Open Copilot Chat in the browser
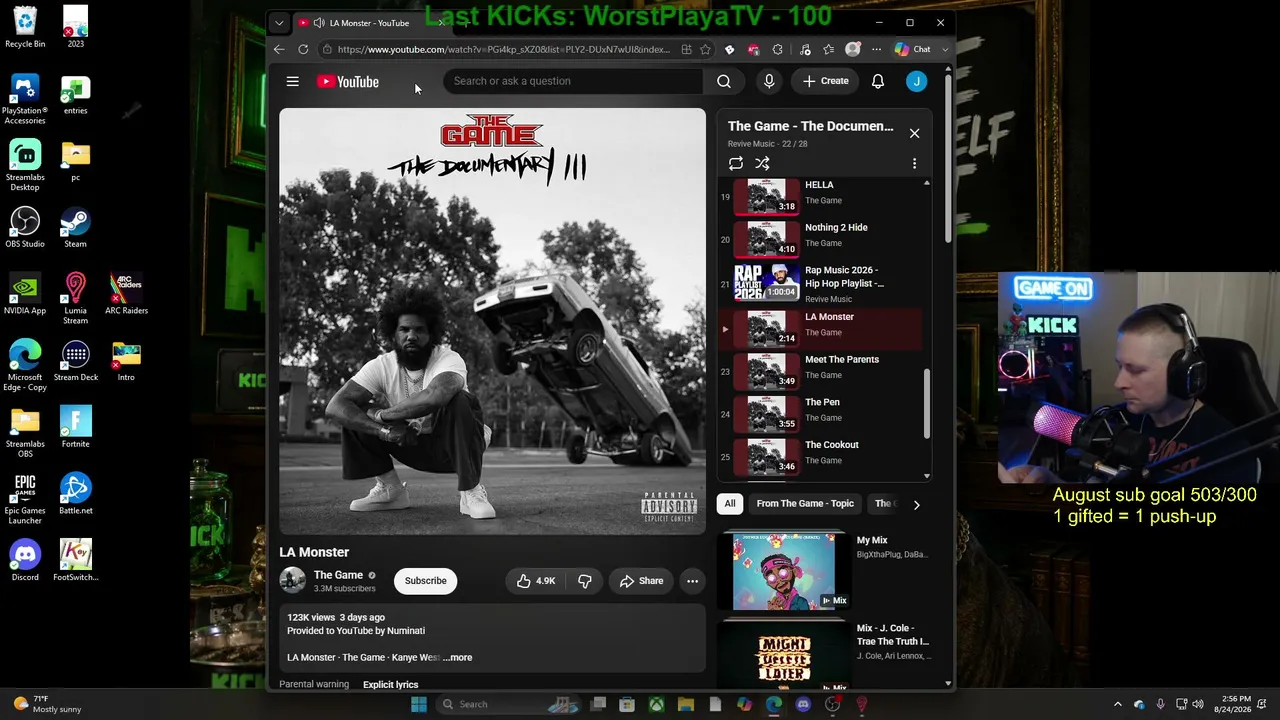The image size is (1280, 720). tap(914, 49)
